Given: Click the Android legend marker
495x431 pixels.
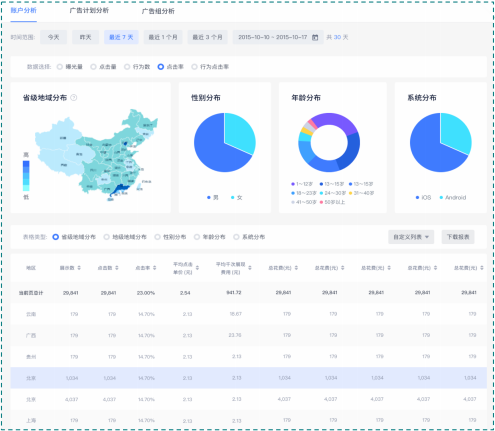Looking at the screenshot, I should (441, 198).
